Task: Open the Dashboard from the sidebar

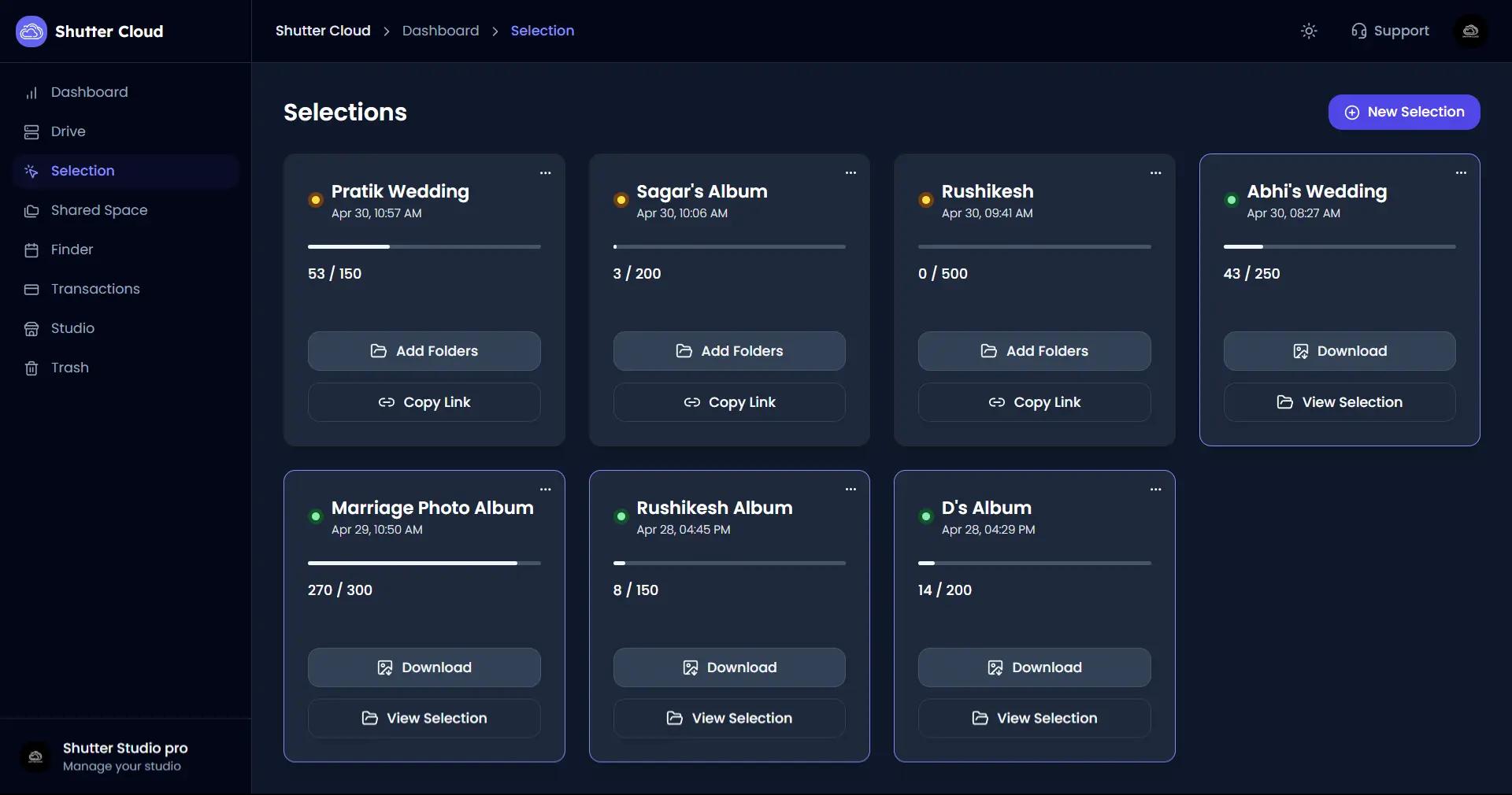Action: pos(90,92)
